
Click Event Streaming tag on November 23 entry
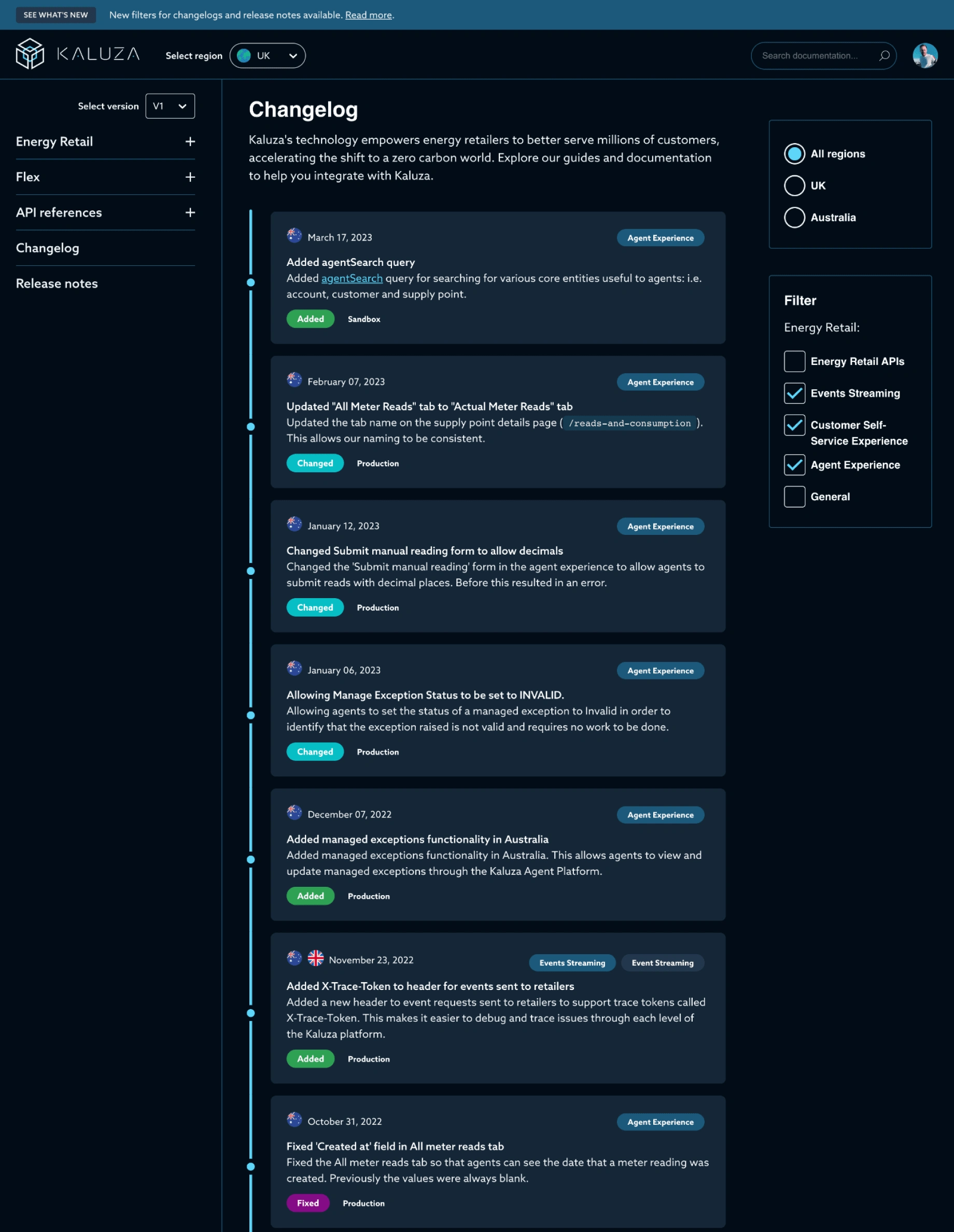point(662,963)
